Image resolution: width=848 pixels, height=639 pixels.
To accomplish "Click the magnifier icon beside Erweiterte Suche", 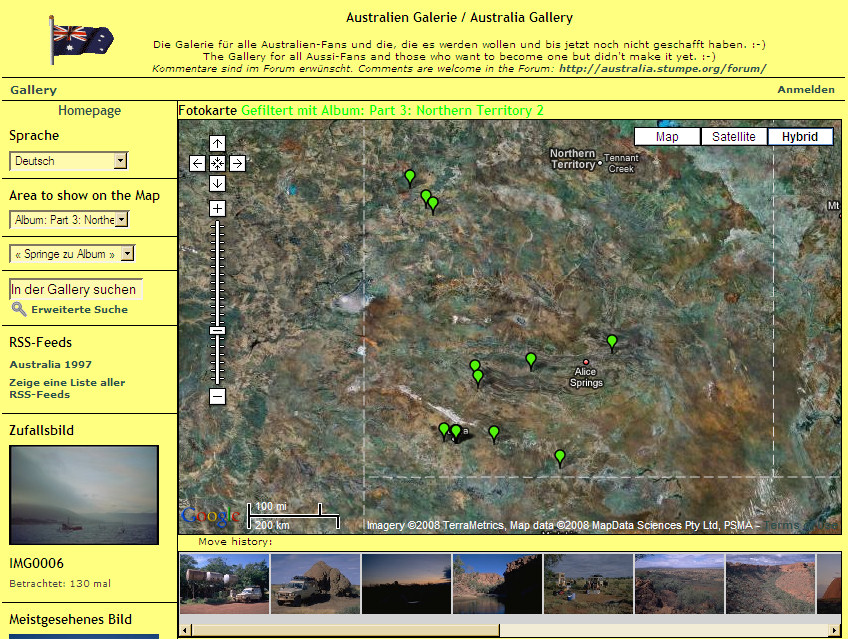I will pyautogui.click(x=19, y=309).
